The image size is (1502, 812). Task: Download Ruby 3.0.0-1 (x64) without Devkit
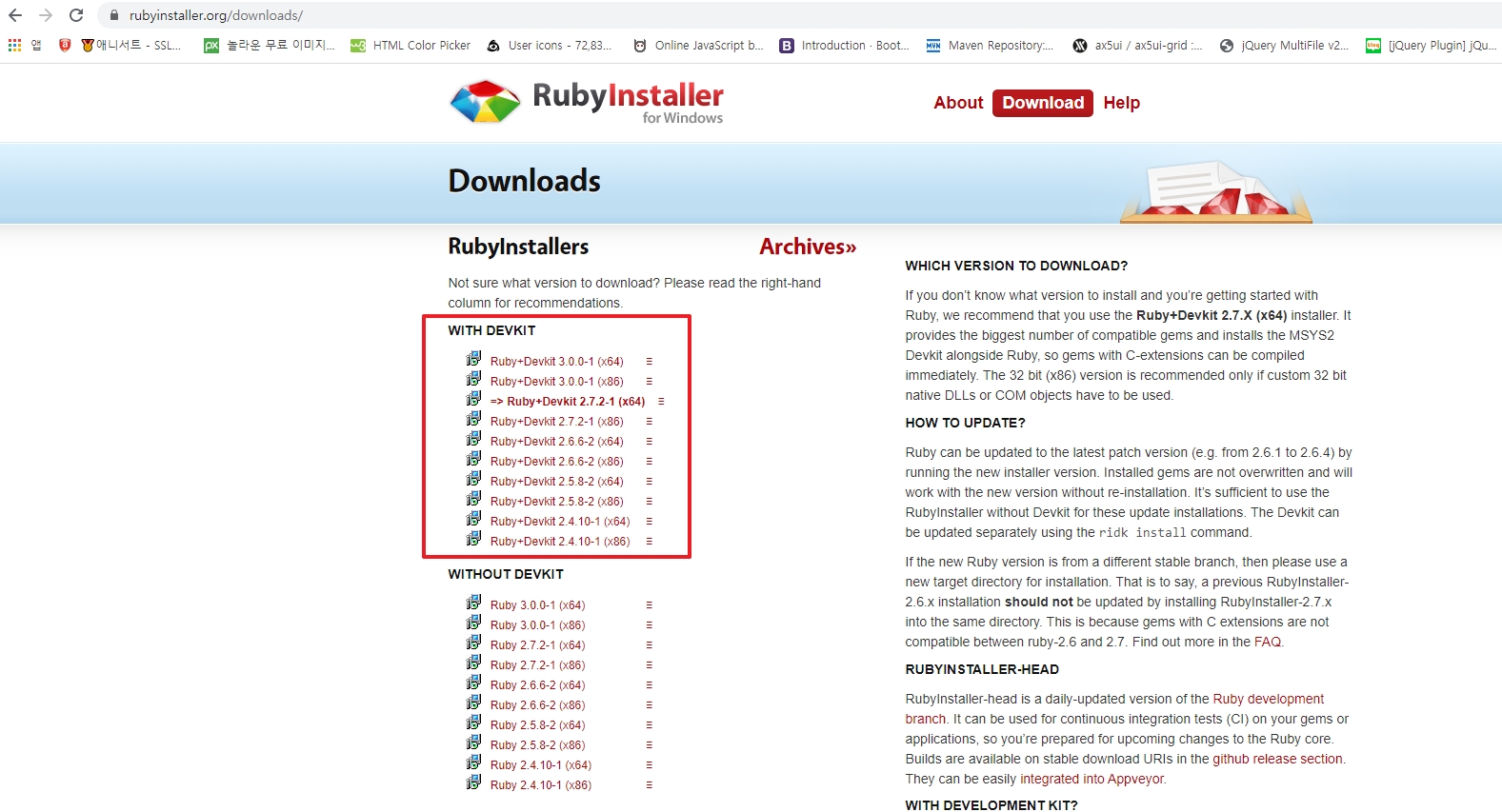coord(538,605)
